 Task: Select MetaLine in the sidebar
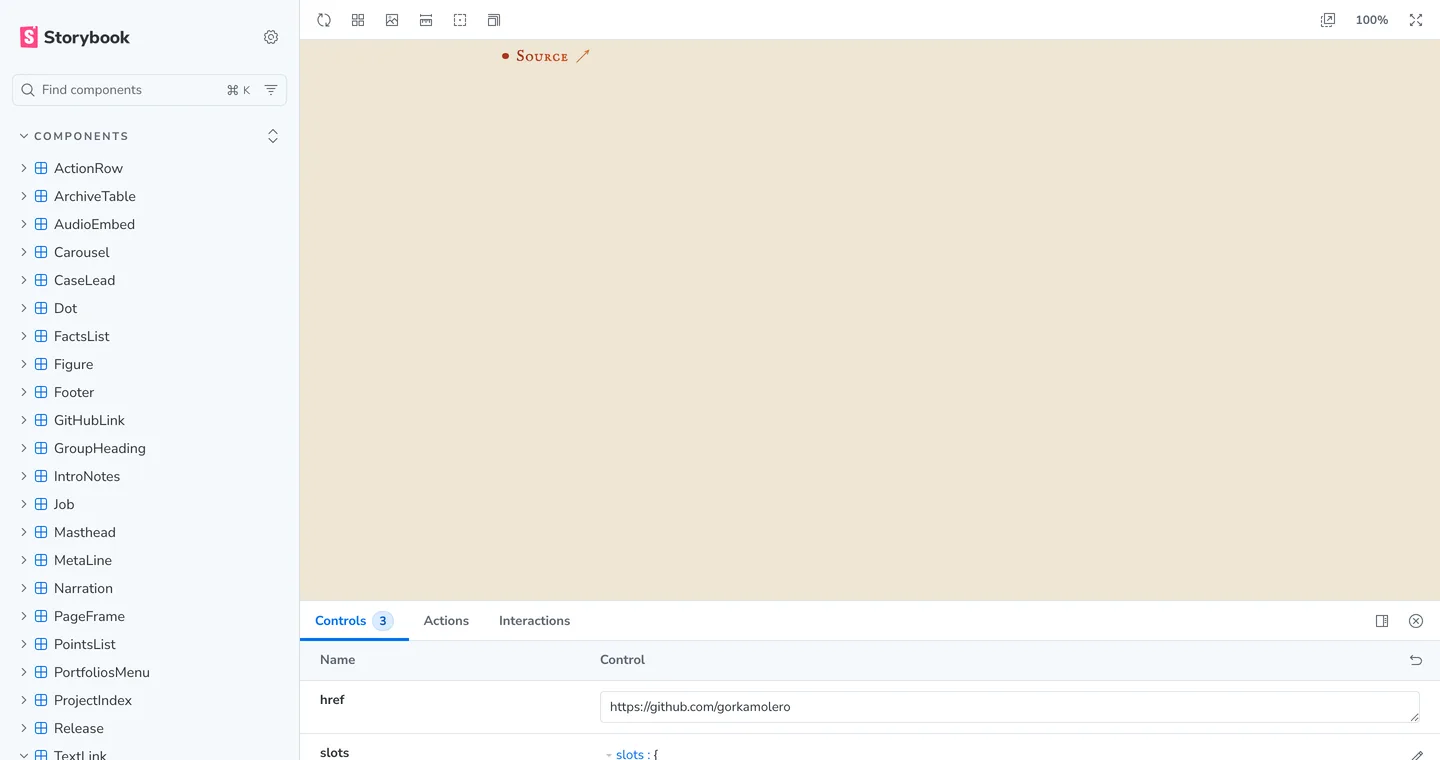pos(83,560)
